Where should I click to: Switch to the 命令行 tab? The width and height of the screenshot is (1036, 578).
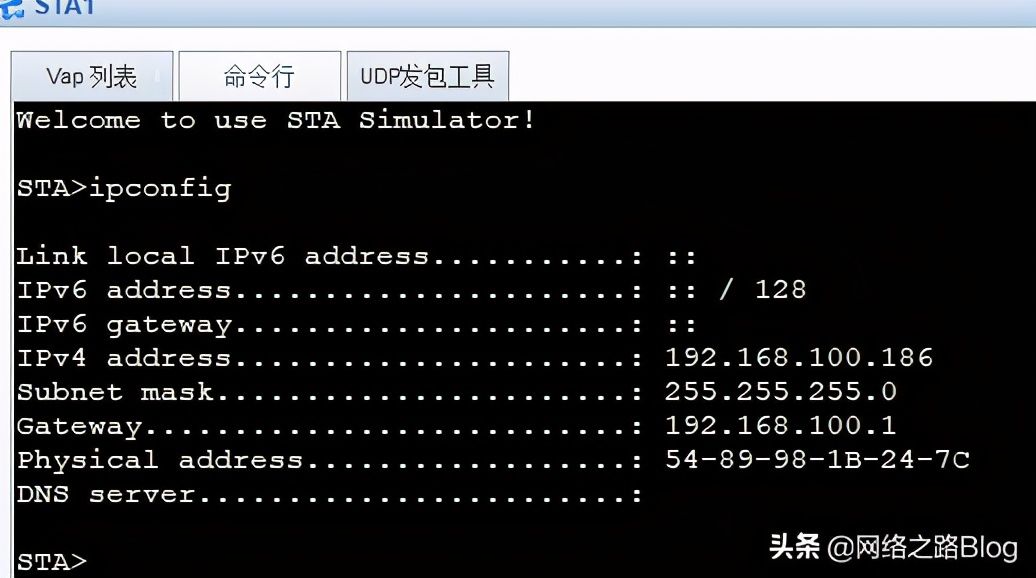(x=260, y=76)
